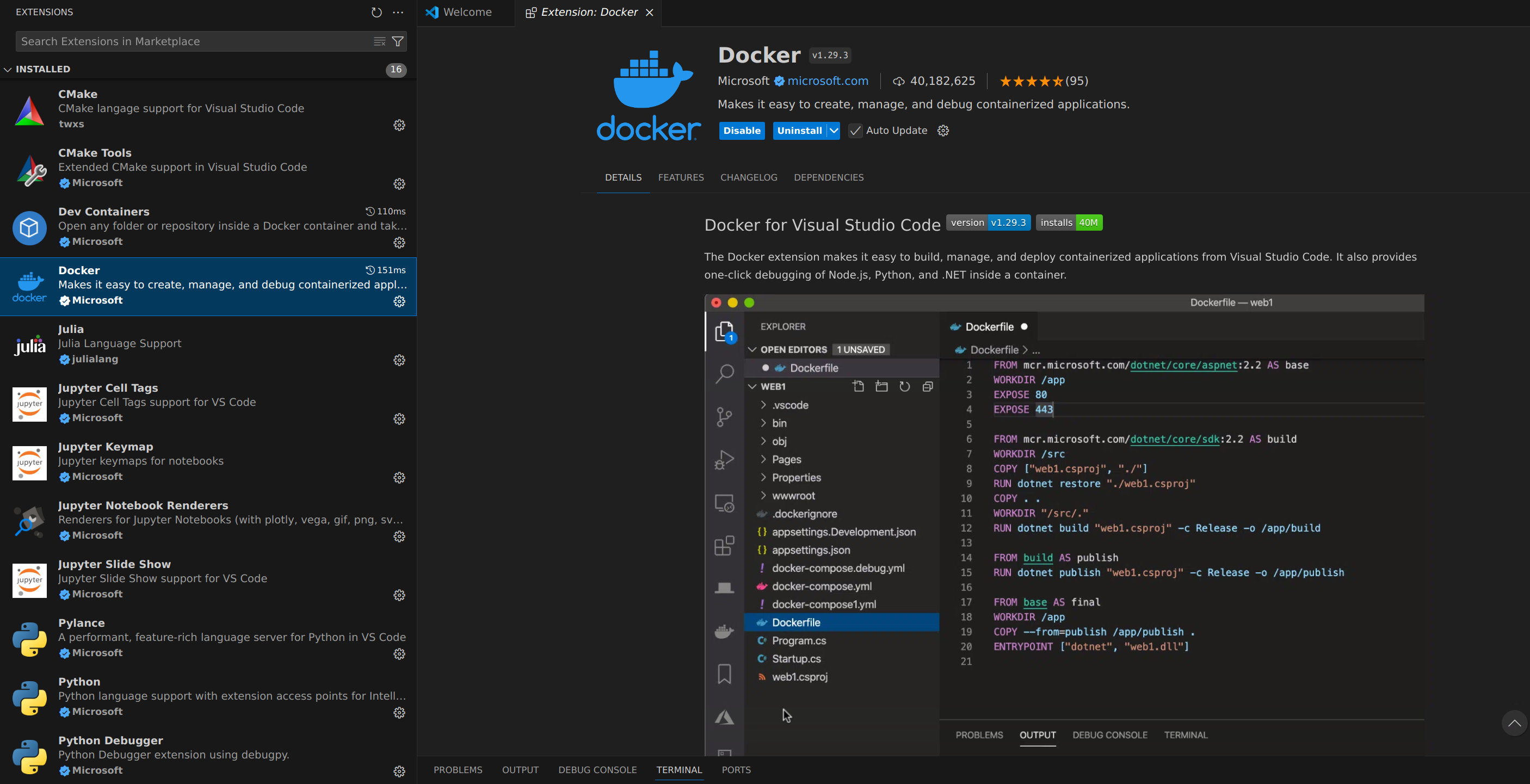Click the Refresh extensions icon
This screenshot has height=784, width=1530.
(x=376, y=13)
